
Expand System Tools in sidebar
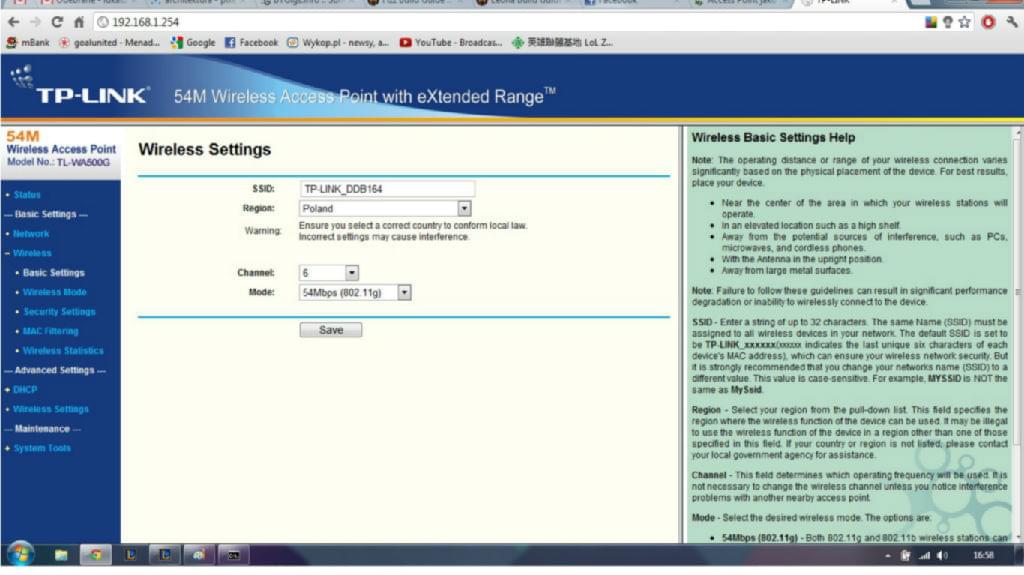click(x=42, y=448)
